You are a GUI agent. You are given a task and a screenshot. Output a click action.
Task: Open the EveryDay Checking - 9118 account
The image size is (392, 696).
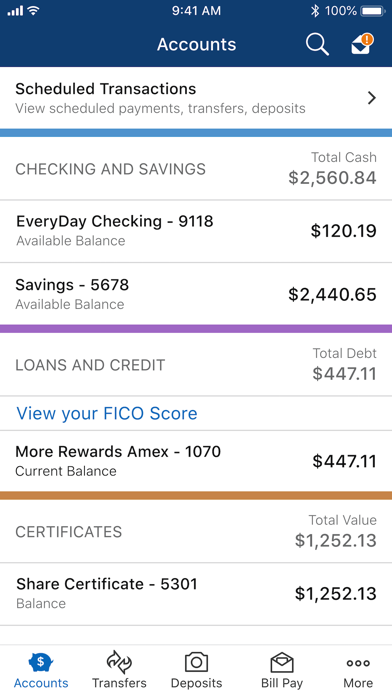click(x=196, y=231)
